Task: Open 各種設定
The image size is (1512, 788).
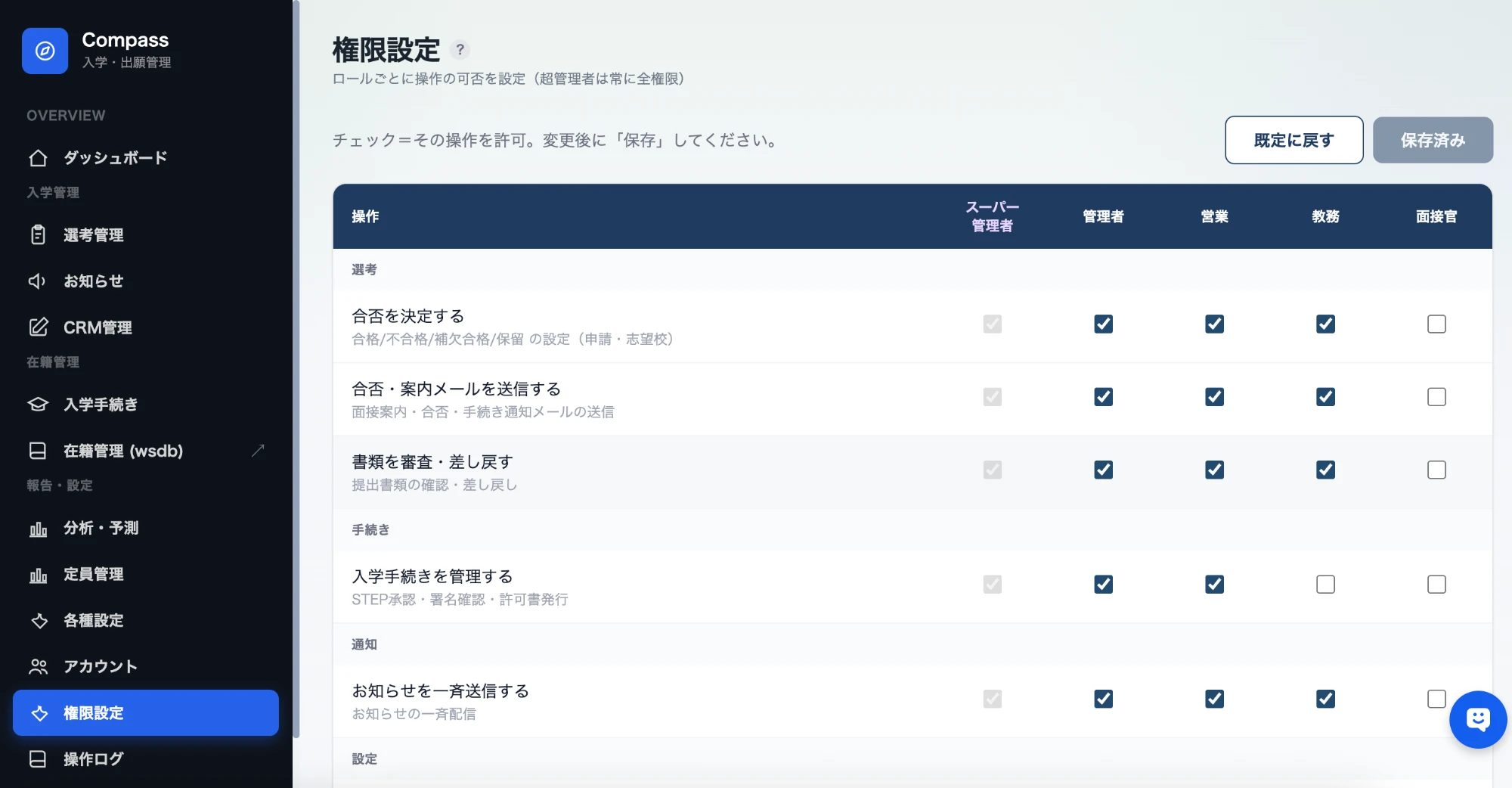Action: click(x=146, y=620)
